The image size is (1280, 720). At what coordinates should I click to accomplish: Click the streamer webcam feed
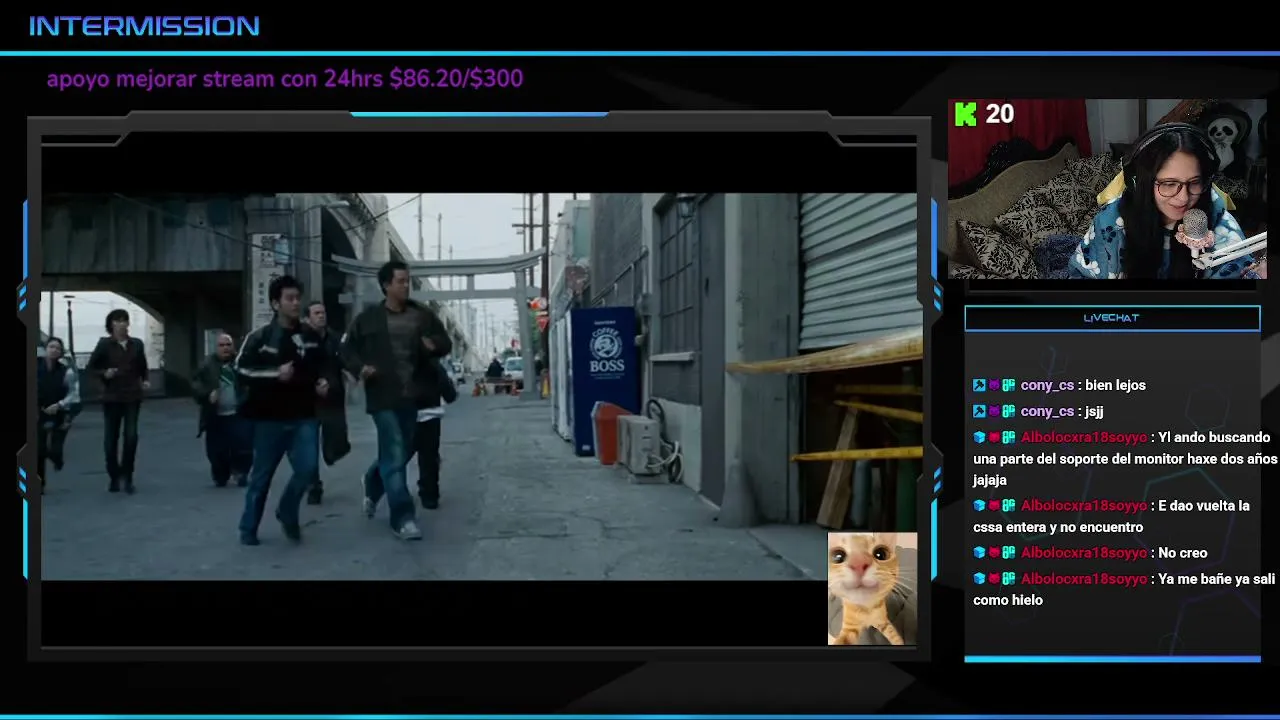coord(1107,188)
